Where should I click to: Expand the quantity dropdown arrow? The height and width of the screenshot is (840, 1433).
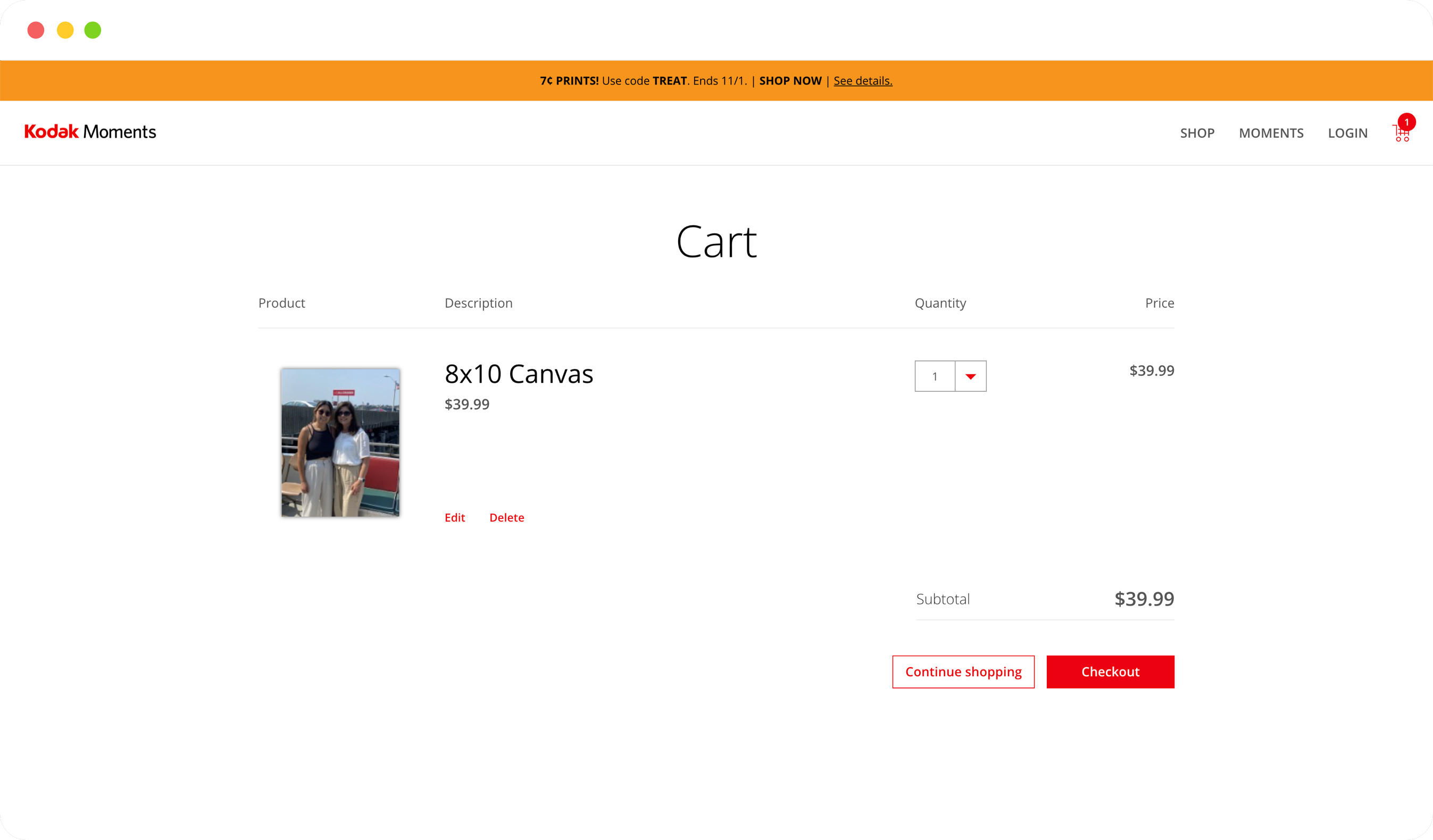(x=970, y=376)
